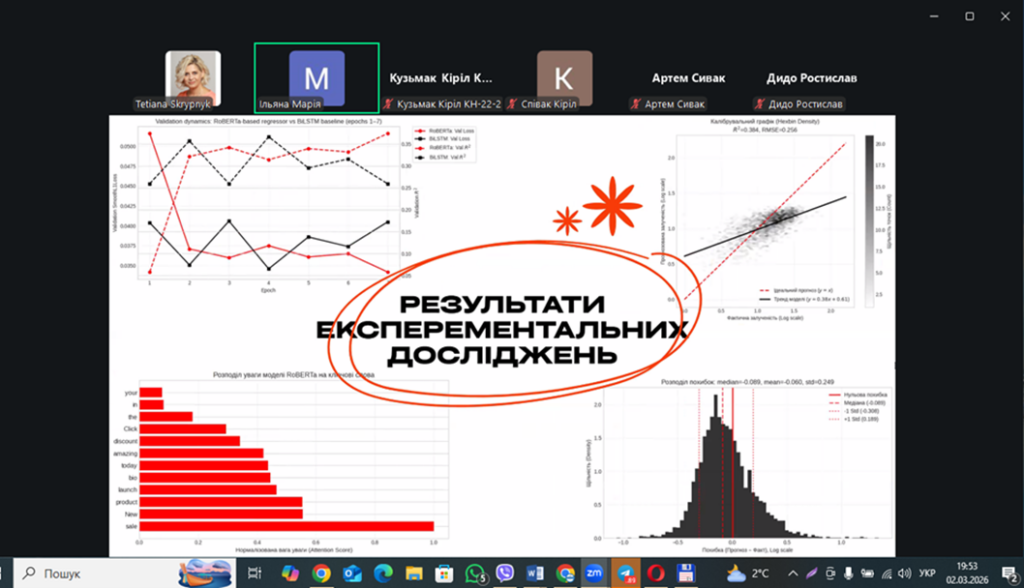The image size is (1024, 588).
Task: Open Outlook from the taskbar
Action: point(352,573)
